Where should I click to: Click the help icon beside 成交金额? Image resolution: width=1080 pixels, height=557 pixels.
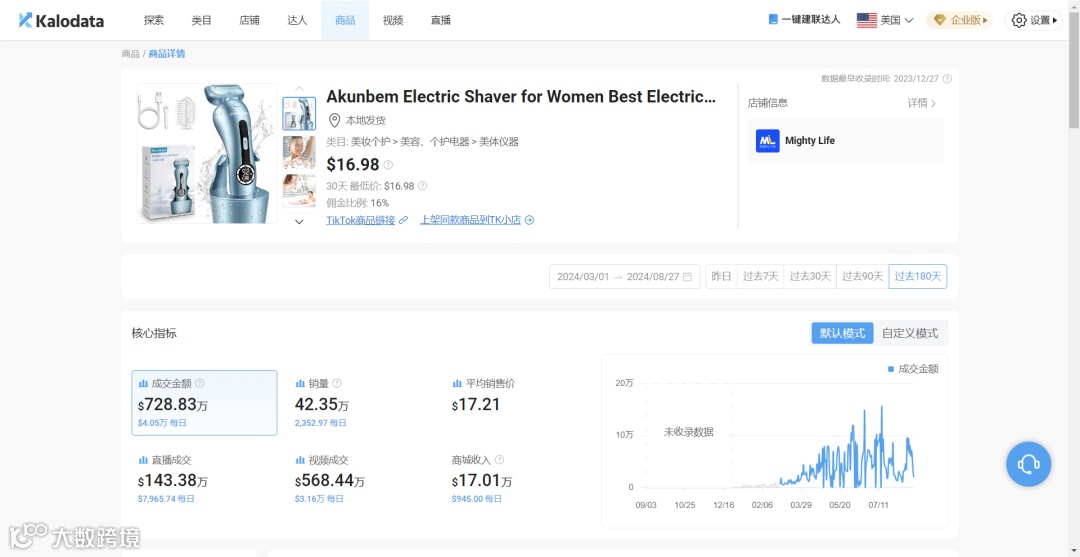[200, 383]
